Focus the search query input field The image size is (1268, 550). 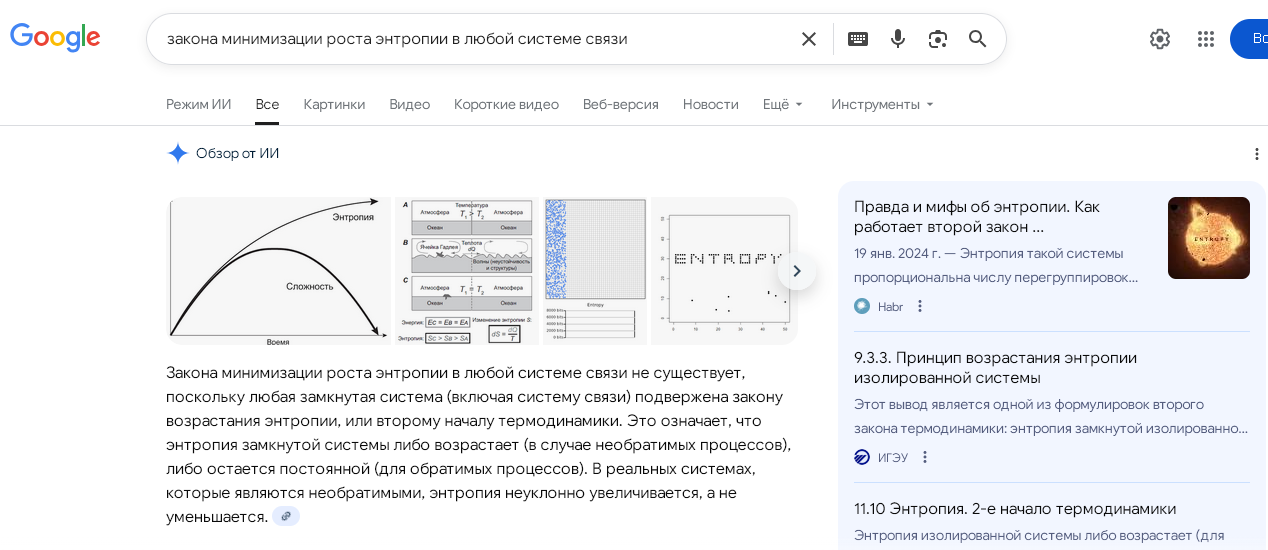475,39
